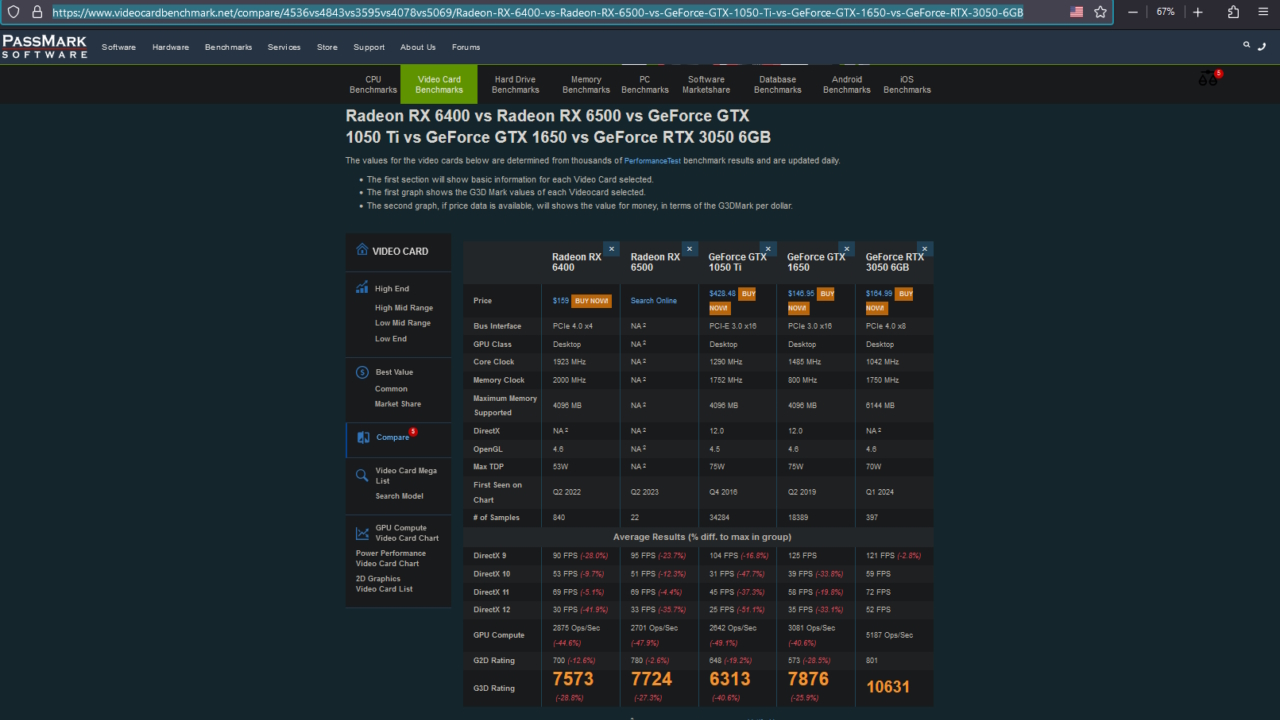
Task: Click Search Online for Radeon RX 6500
Action: (653, 300)
